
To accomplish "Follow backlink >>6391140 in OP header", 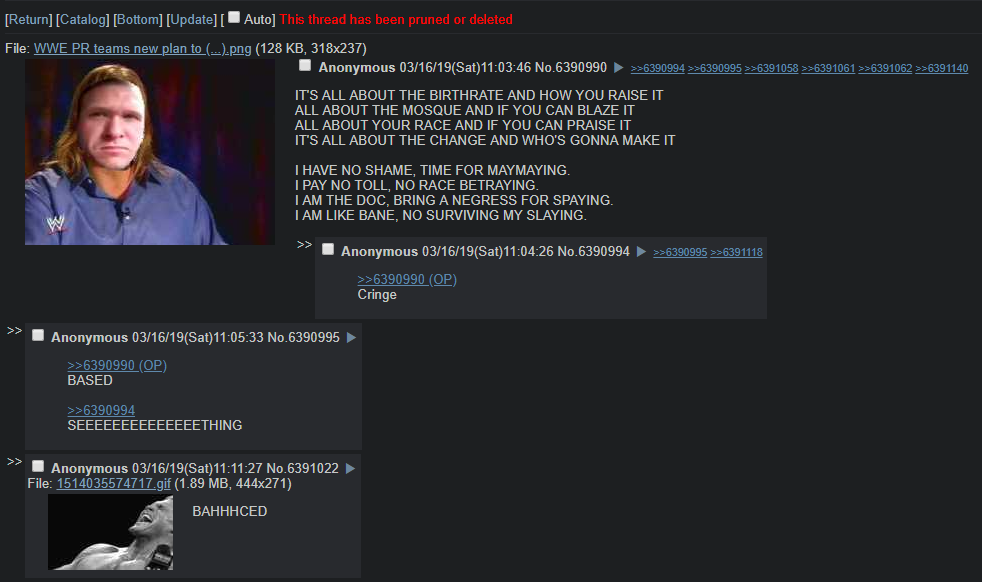I will pos(941,68).
